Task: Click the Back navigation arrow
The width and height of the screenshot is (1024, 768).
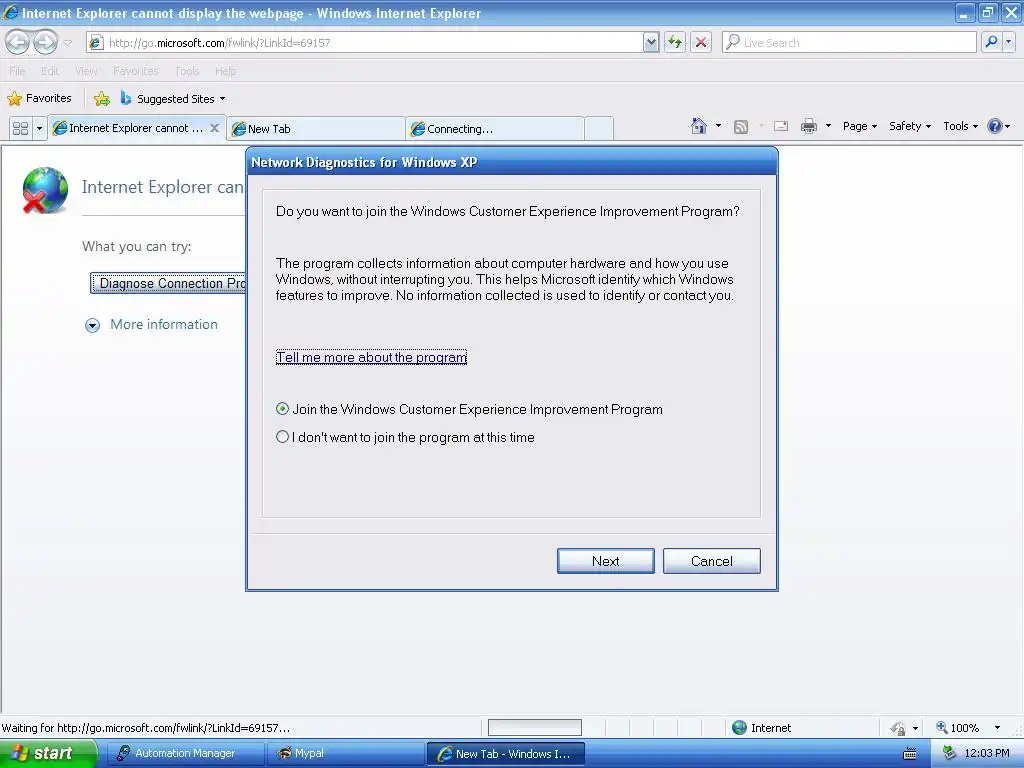Action: (18, 42)
